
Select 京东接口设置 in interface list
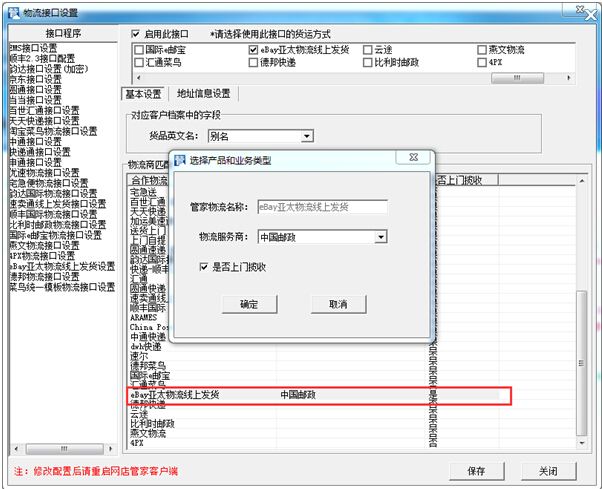coord(36,79)
